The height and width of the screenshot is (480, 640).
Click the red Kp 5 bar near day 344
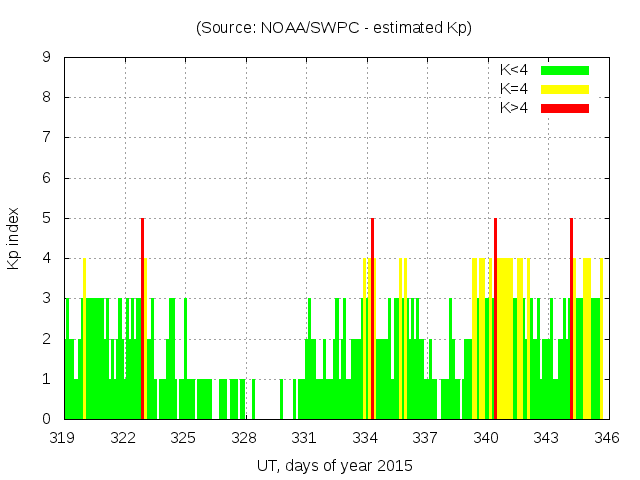click(x=571, y=318)
